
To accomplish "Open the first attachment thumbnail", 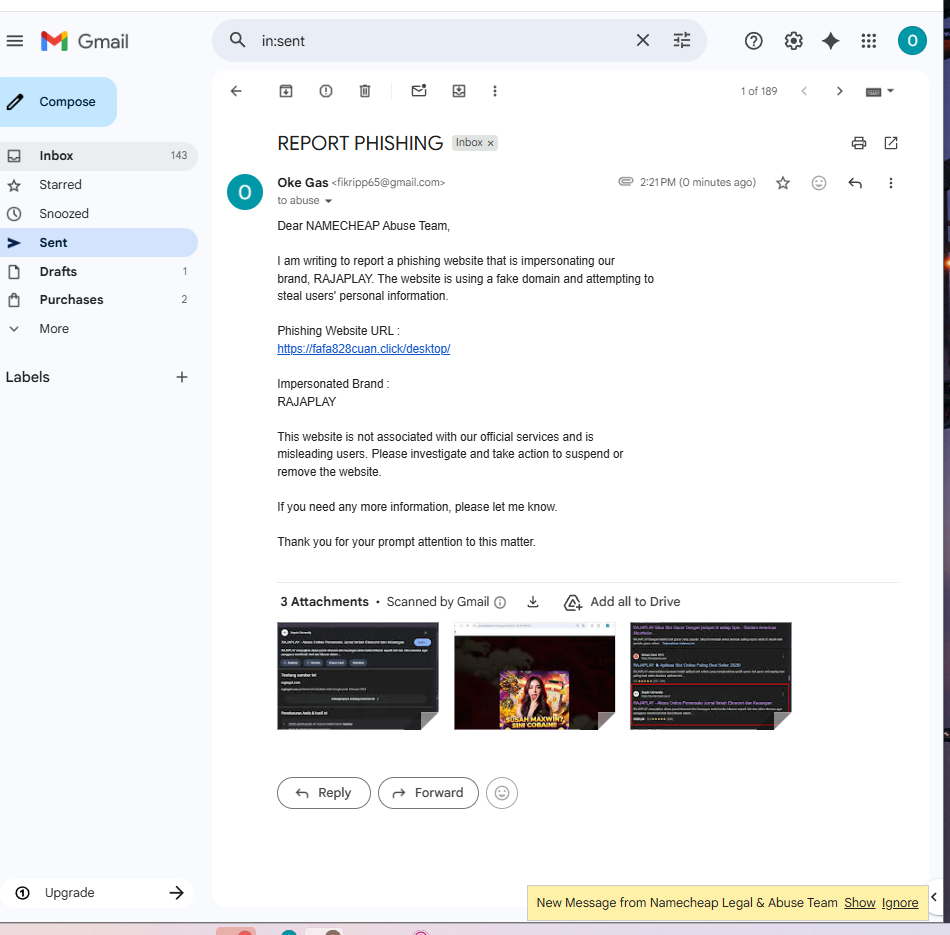I will [x=357, y=676].
